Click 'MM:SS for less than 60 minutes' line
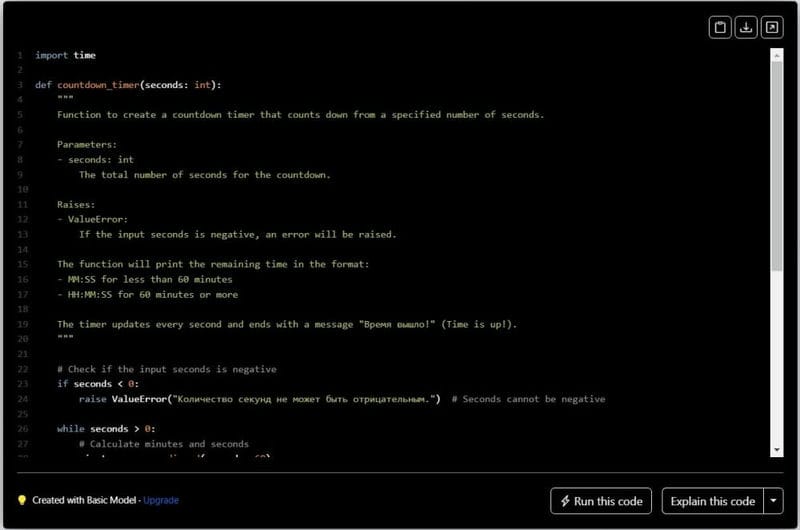The height and width of the screenshot is (530, 800). coord(144,280)
